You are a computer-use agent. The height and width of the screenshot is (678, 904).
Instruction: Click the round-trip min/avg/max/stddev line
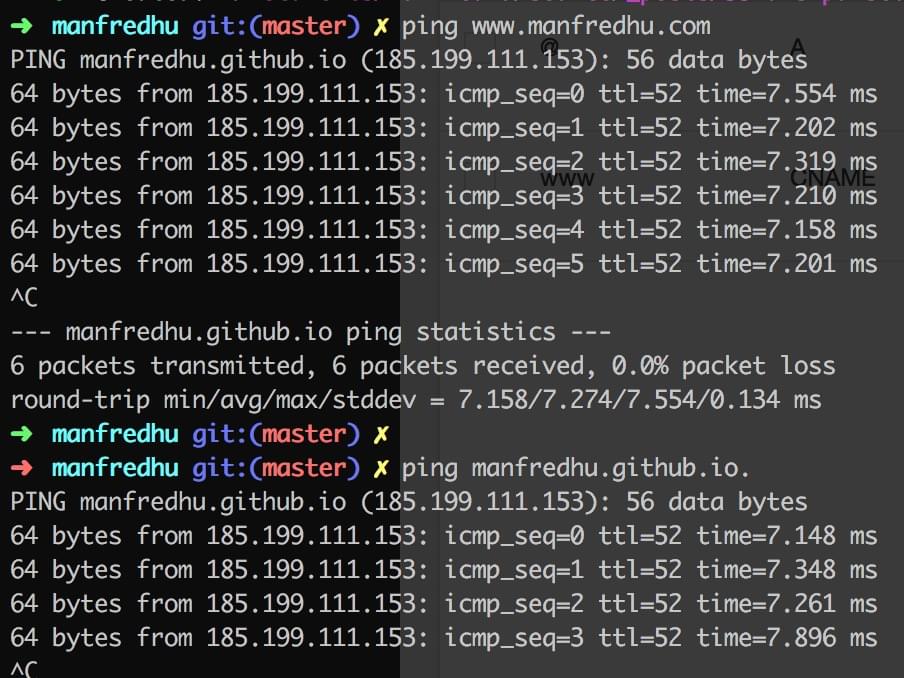[416, 400]
